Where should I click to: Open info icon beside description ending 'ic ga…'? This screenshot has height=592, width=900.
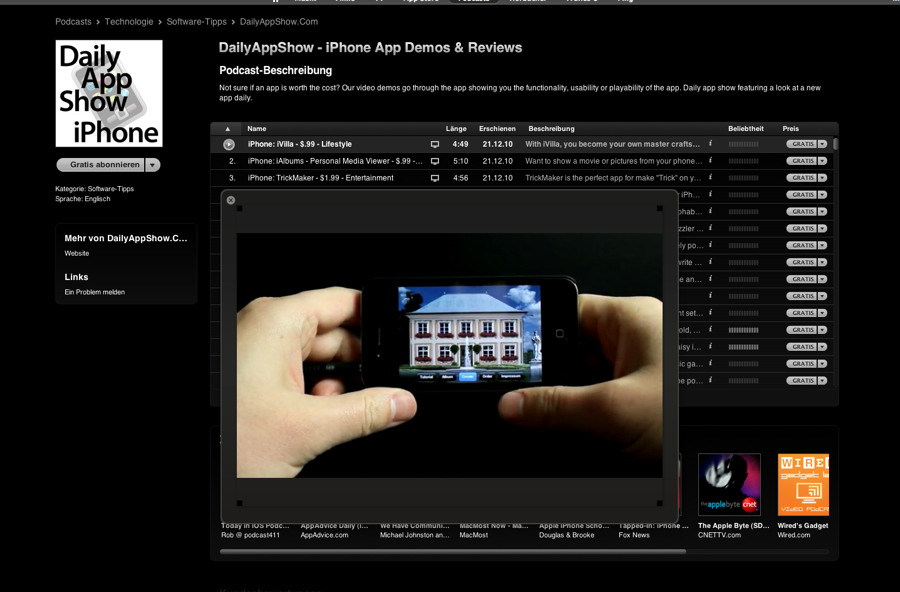click(711, 363)
